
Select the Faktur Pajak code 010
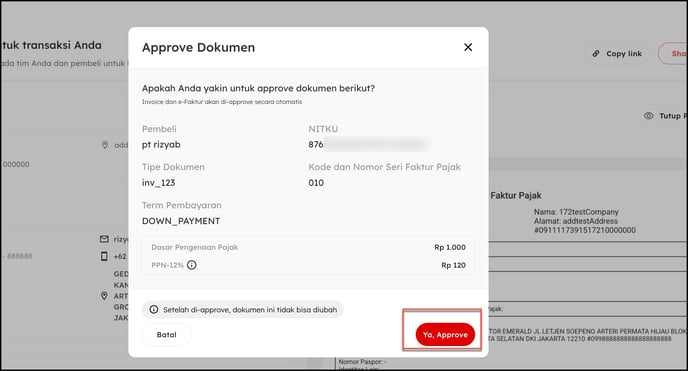[316, 183]
